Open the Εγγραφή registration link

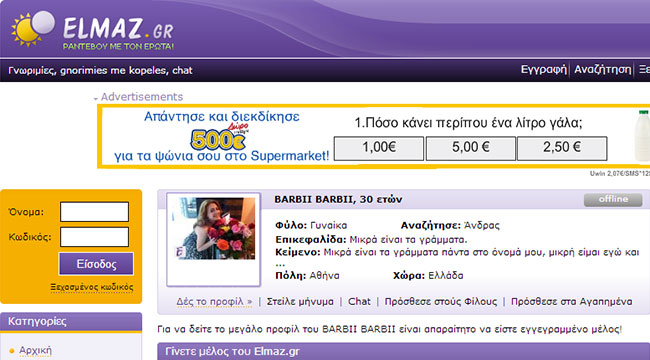click(x=543, y=70)
